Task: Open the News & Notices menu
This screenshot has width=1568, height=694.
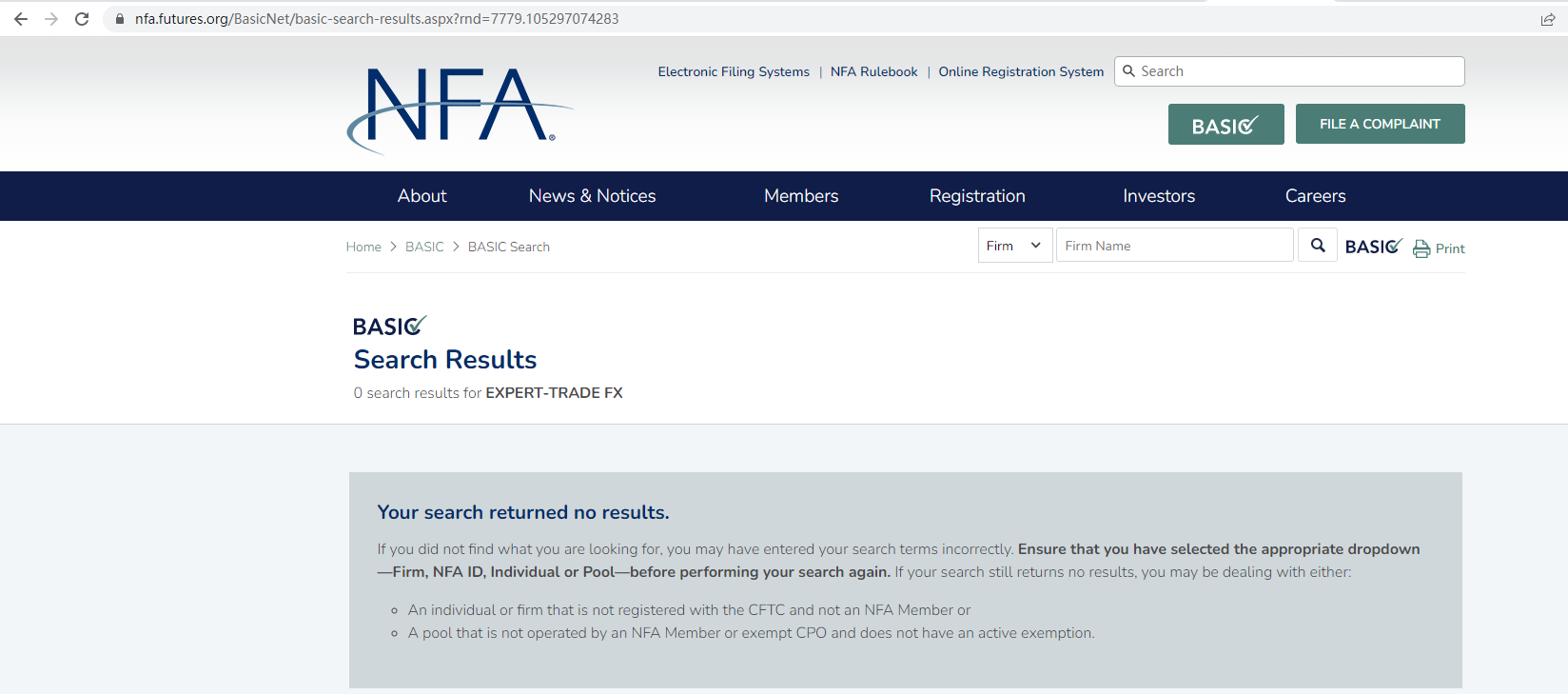Action: [x=592, y=196]
